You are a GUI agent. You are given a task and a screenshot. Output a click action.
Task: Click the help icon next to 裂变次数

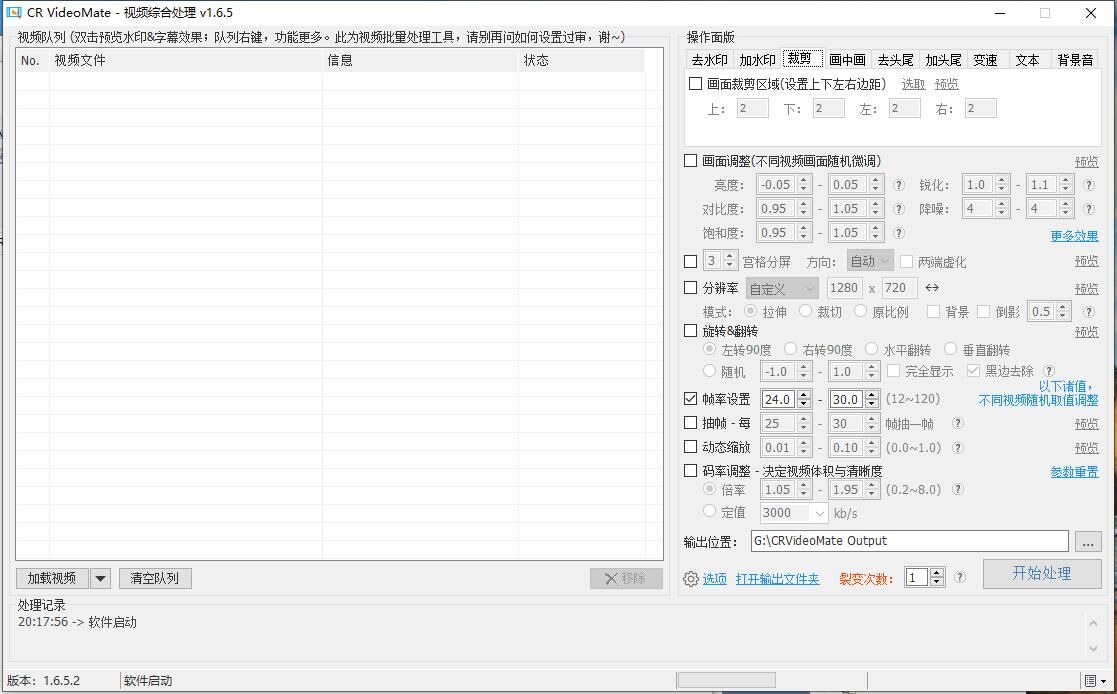(x=960, y=577)
